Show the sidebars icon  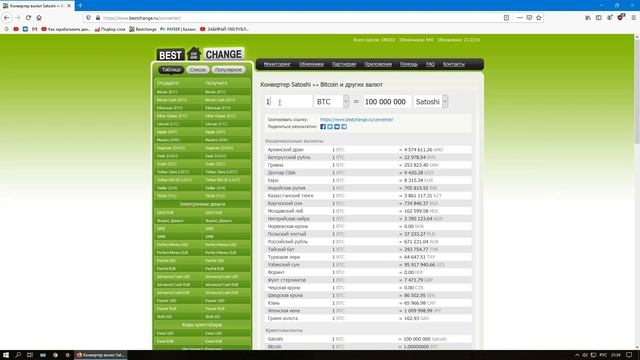pyautogui.click(x=598, y=18)
